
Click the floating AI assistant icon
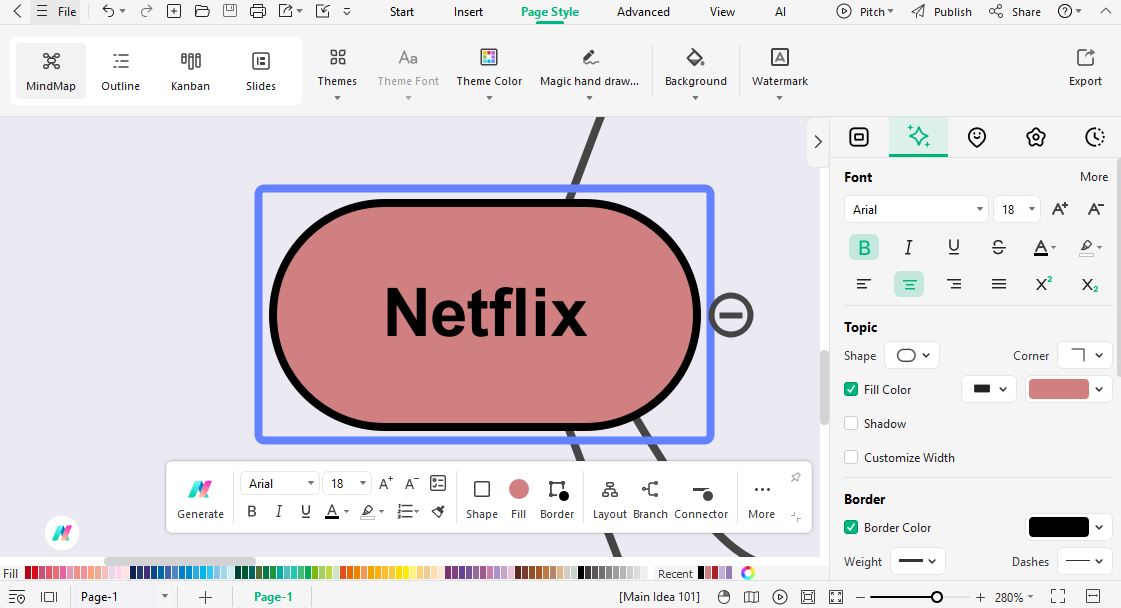[x=62, y=533]
